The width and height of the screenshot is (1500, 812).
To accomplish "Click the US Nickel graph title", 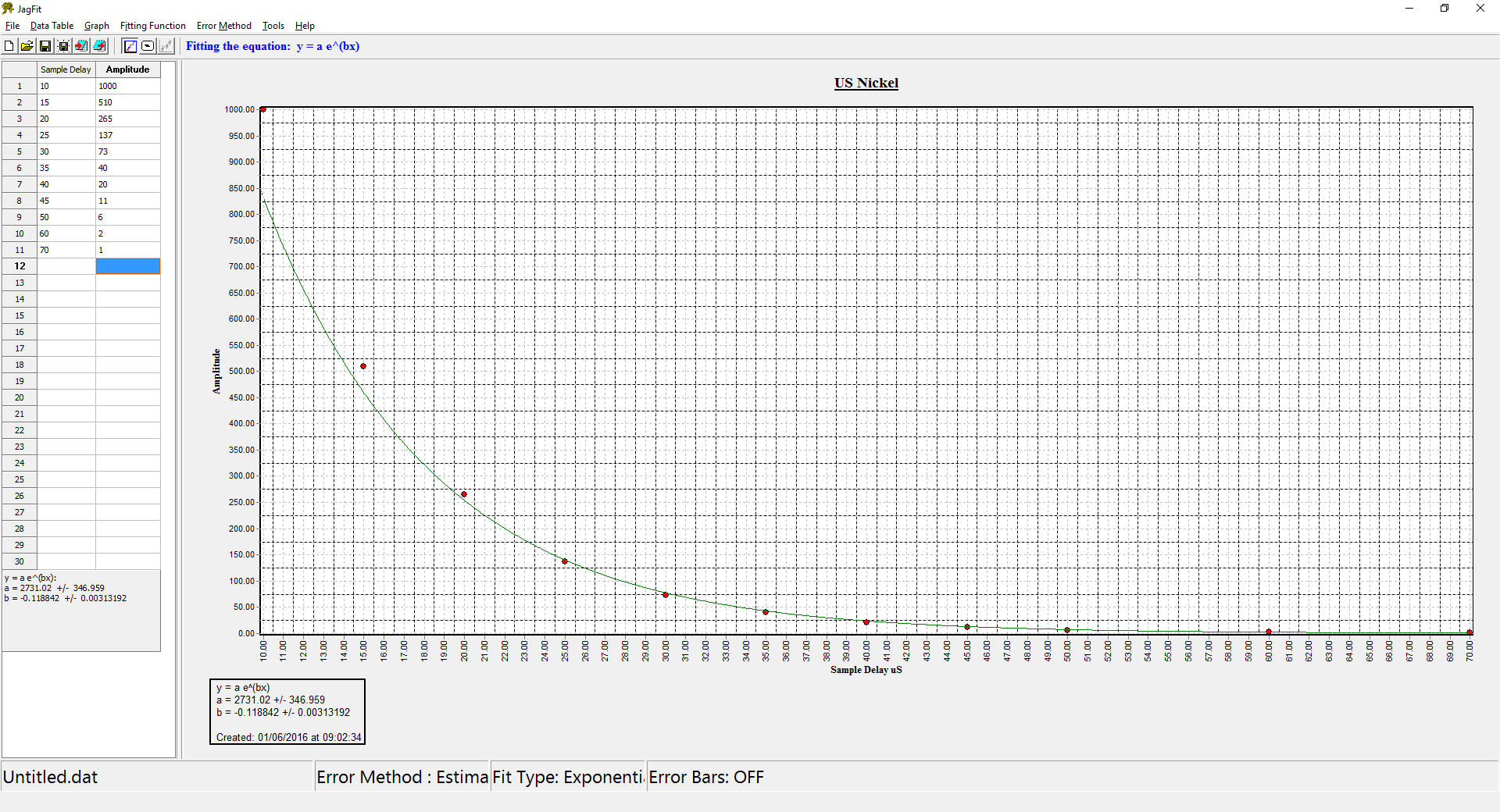I will (866, 83).
